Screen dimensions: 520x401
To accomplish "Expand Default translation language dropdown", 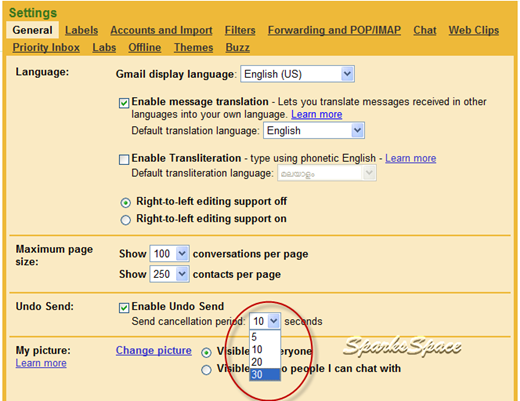I will coord(314,130).
